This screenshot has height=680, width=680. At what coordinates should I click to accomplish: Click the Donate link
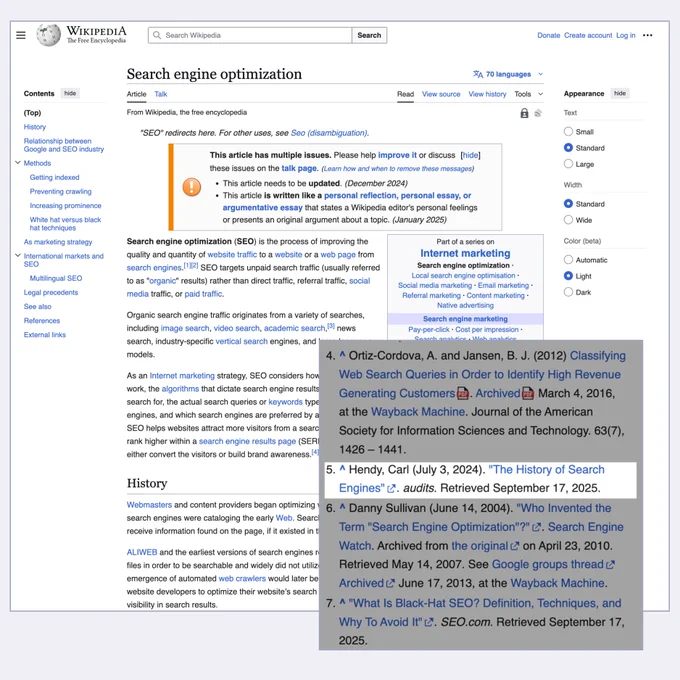click(x=549, y=36)
